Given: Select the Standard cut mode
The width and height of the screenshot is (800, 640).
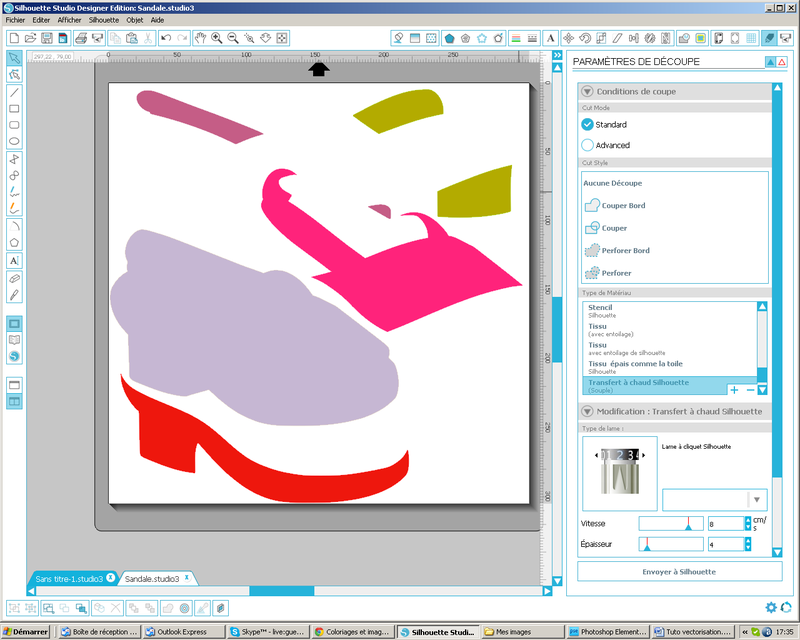Looking at the screenshot, I should point(588,125).
